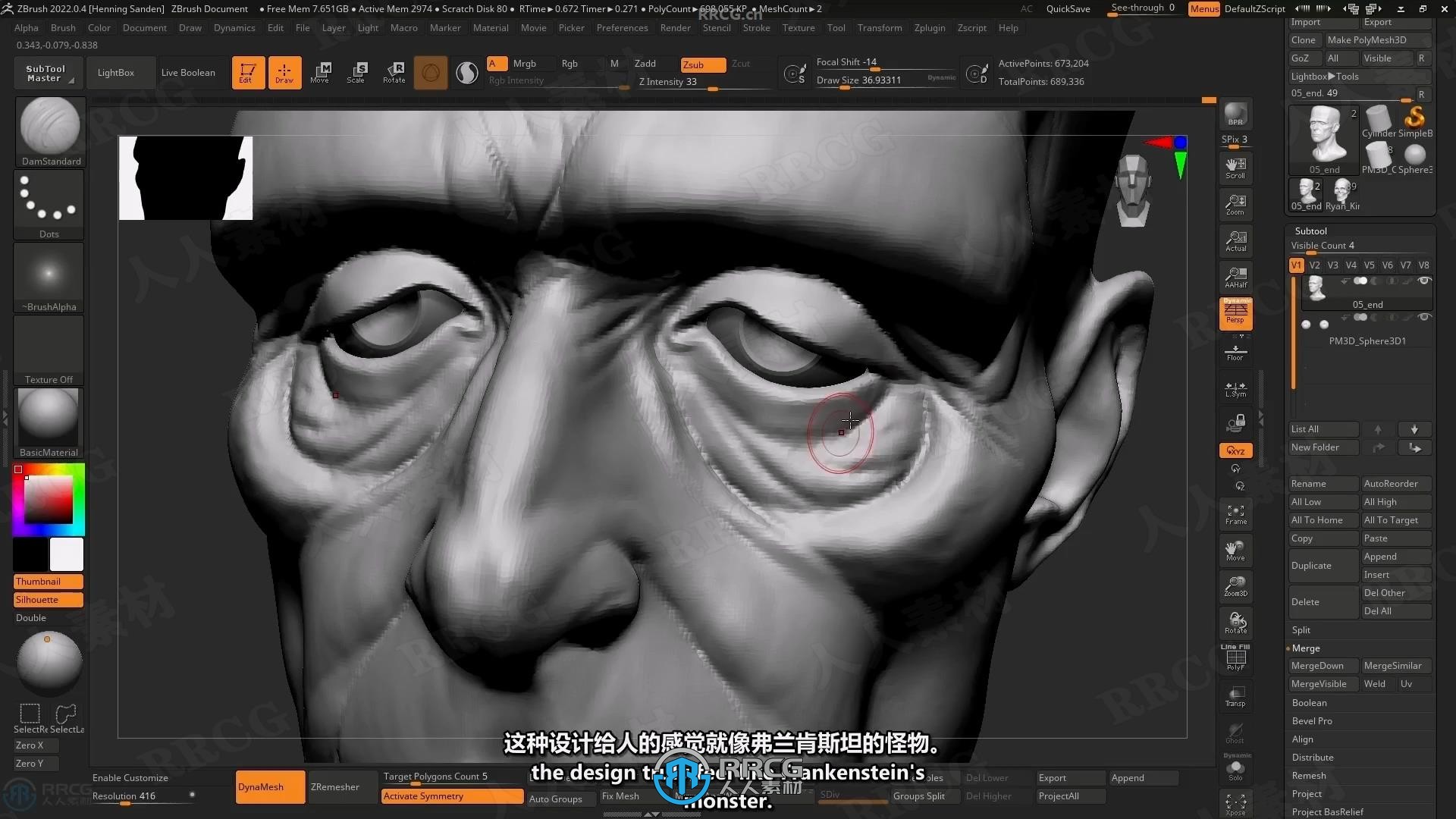Select the Scale gizmo tool

pos(356,73)
